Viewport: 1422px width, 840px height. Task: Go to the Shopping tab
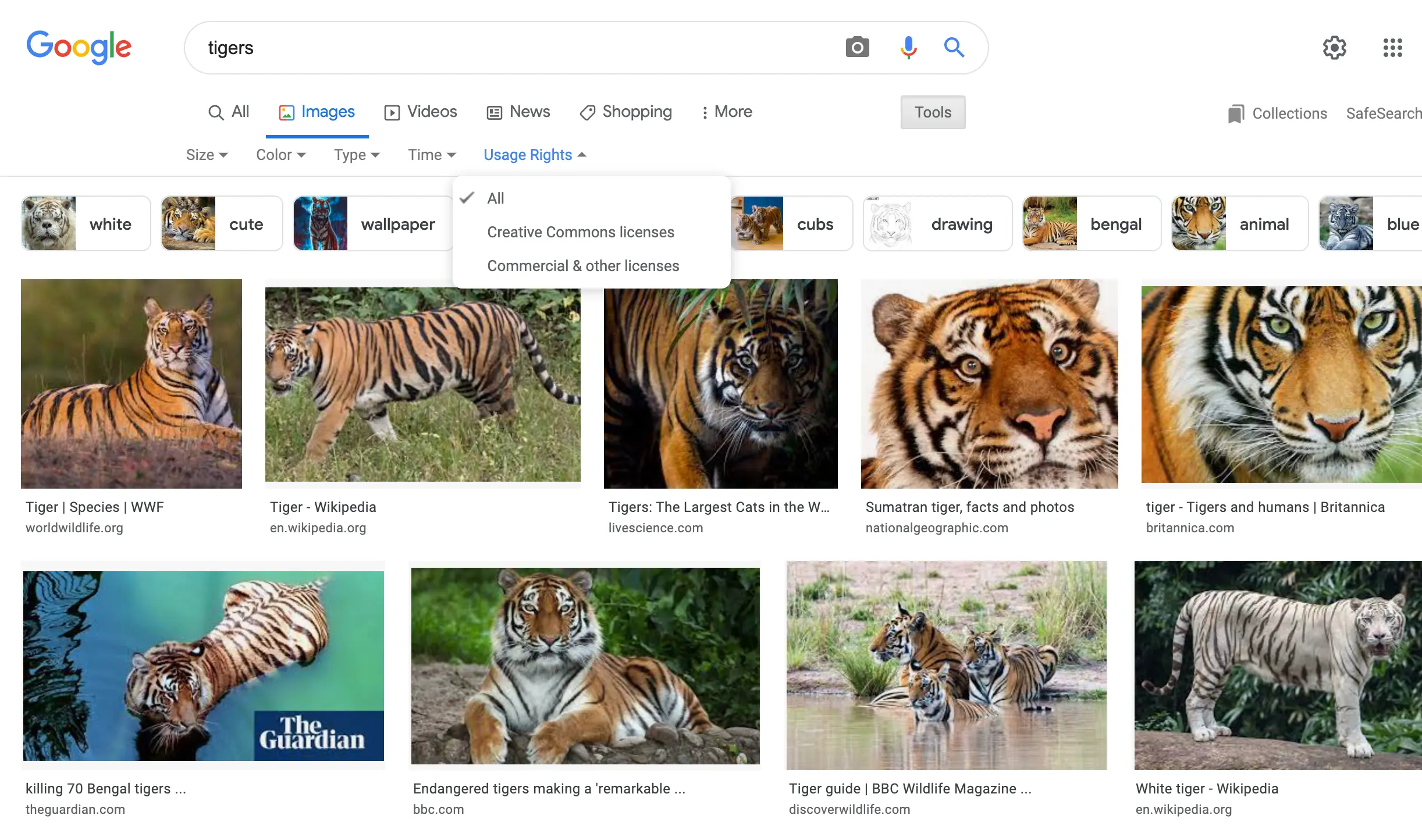[626, 112]
